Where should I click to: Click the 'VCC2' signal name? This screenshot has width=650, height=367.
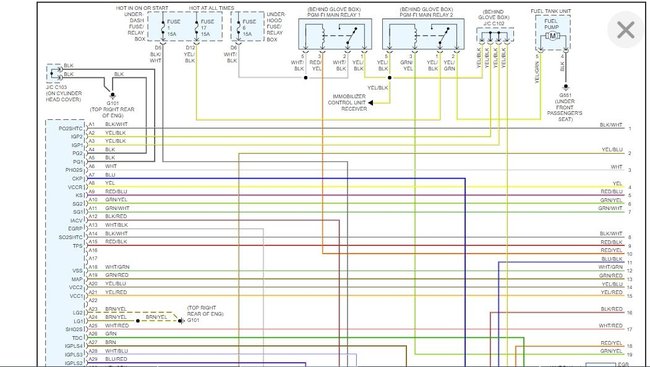(x=76, y=287)
